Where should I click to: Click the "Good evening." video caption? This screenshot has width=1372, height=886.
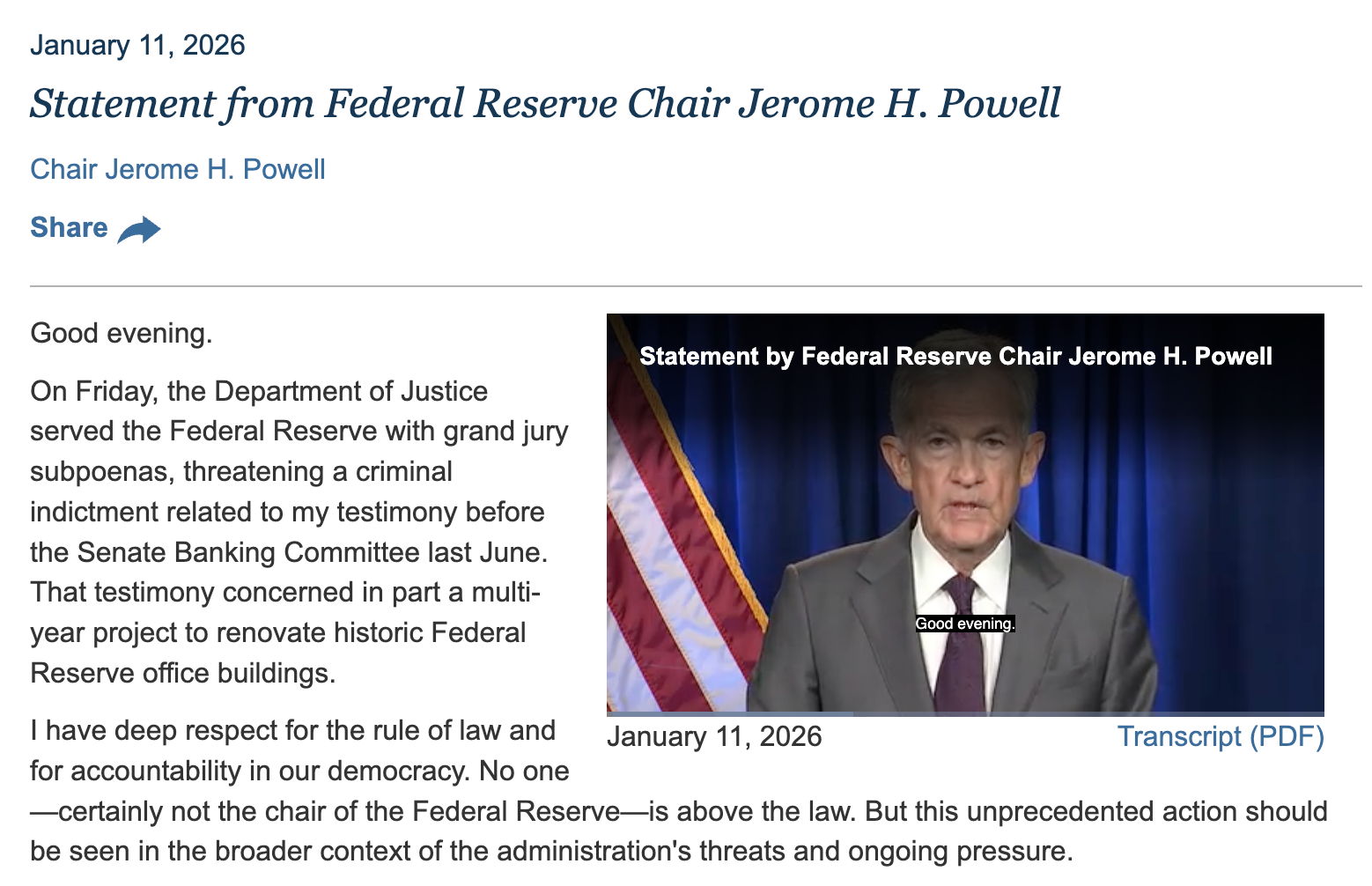(x=965, y=624)
